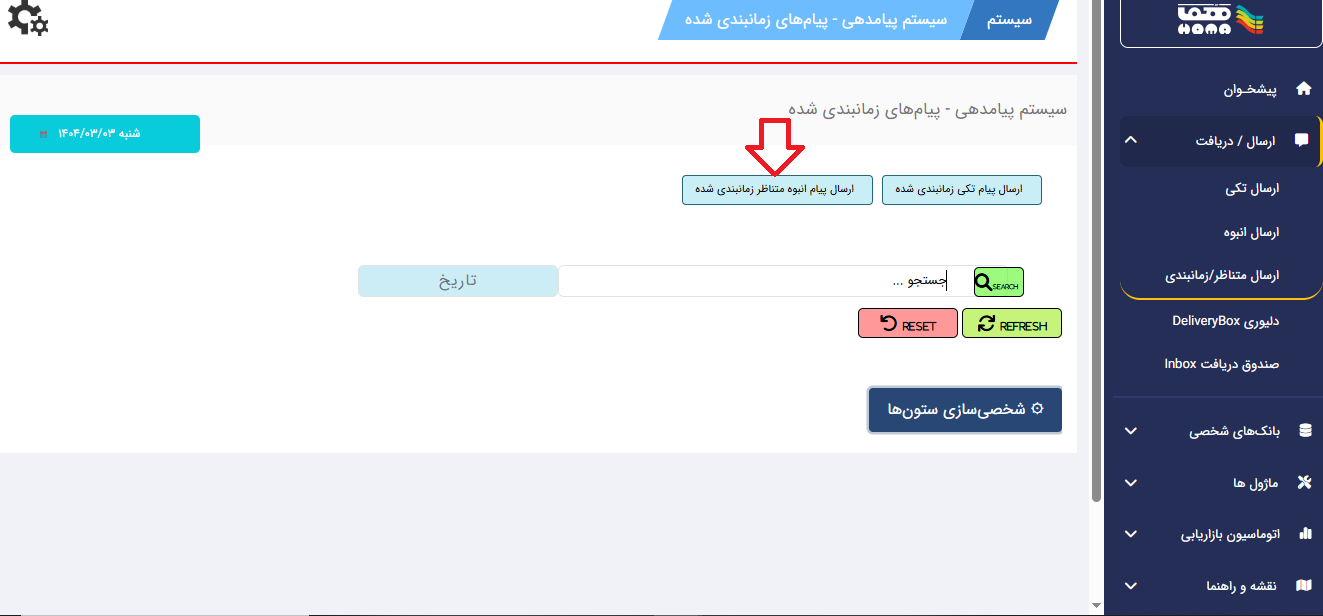Click the شخصی‌سازی ستون‌ها button
1323x616 pixels.
click(965, 410)
